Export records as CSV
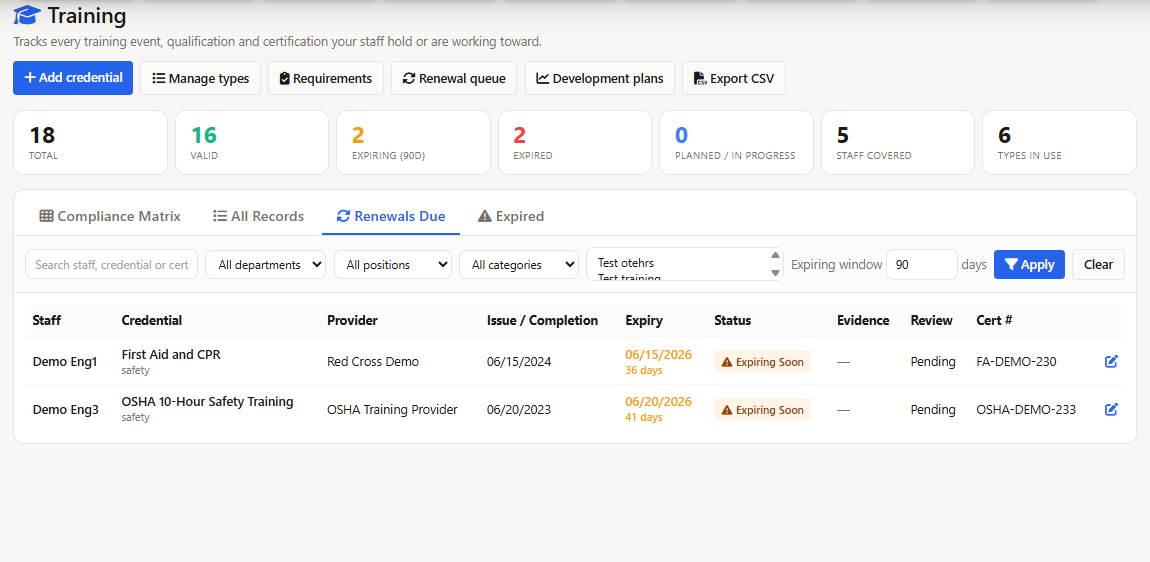The height and width of the screenshot is (562, 1150). point(733,78)
